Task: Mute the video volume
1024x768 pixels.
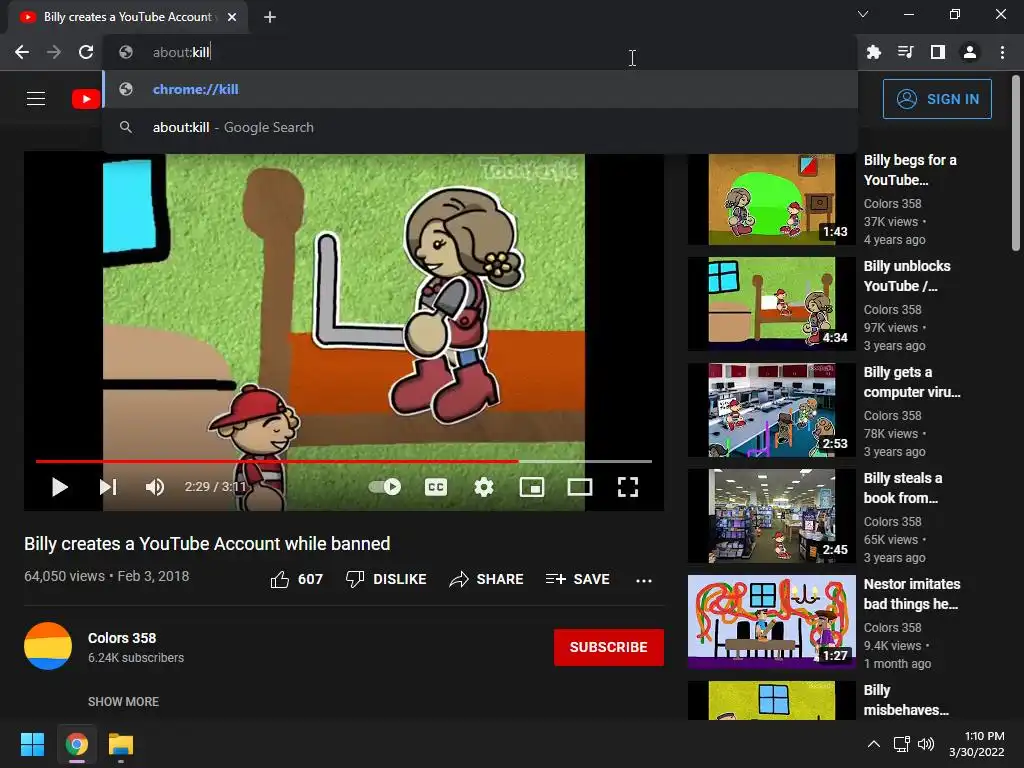Action: (155, 487)
